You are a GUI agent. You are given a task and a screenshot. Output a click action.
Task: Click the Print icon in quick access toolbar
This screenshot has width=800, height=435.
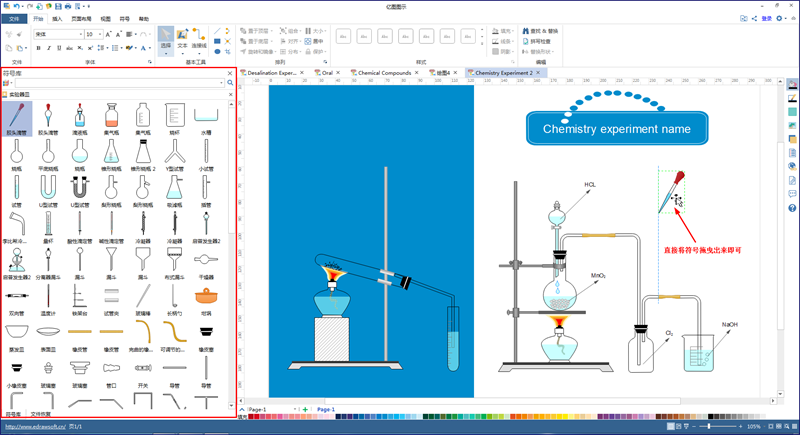(68, 6)
